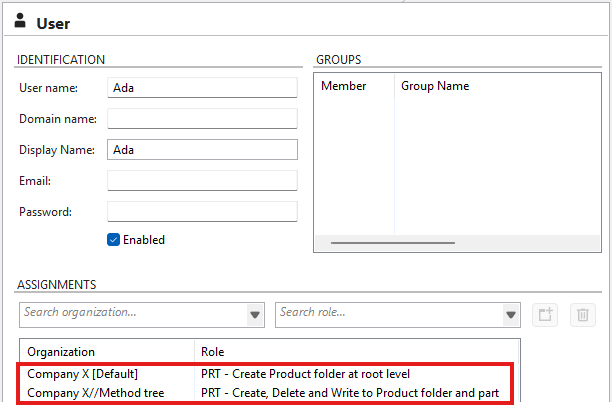Click the Domain name input field
This screenshot has height=405, width=612.
click(x=202, y=119)
